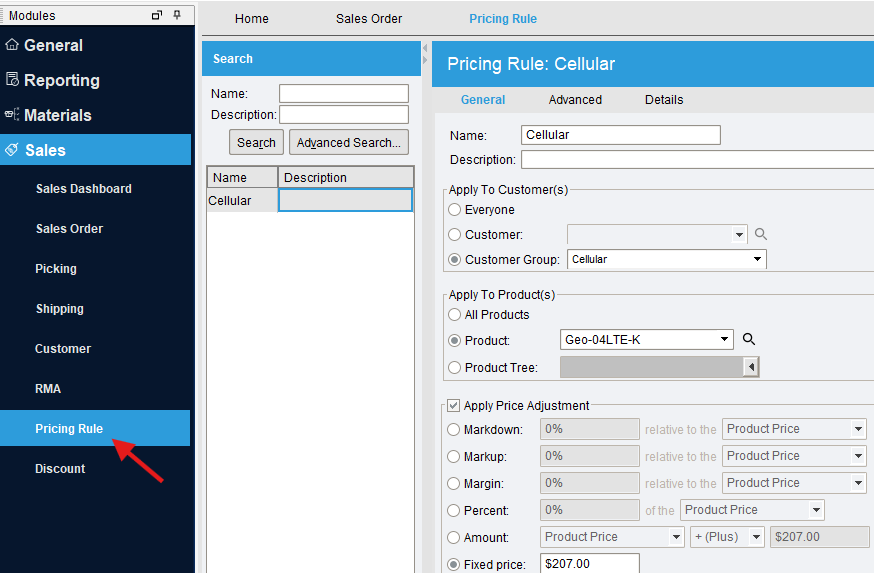Open the Details sub-tab

(664, 100)
